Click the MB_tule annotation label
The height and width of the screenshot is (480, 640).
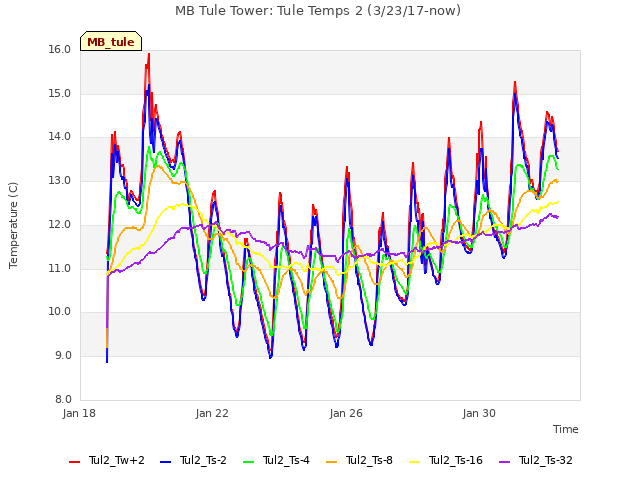(111, 41)
